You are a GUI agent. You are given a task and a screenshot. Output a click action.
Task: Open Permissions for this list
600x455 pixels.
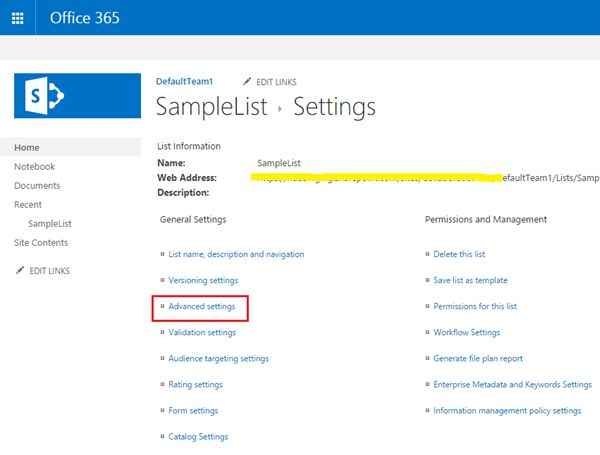pyautogui.click(x=475, y=306)
